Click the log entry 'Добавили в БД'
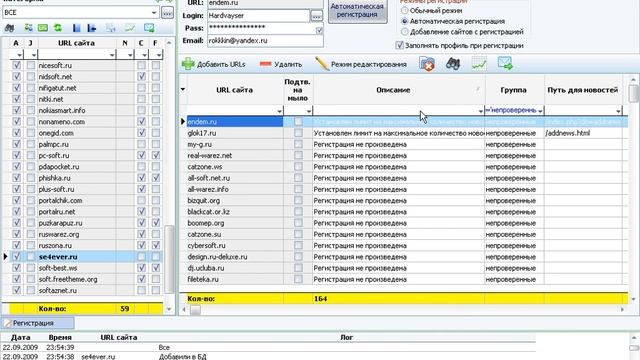The image size is (640, 360). coord(182,356)
